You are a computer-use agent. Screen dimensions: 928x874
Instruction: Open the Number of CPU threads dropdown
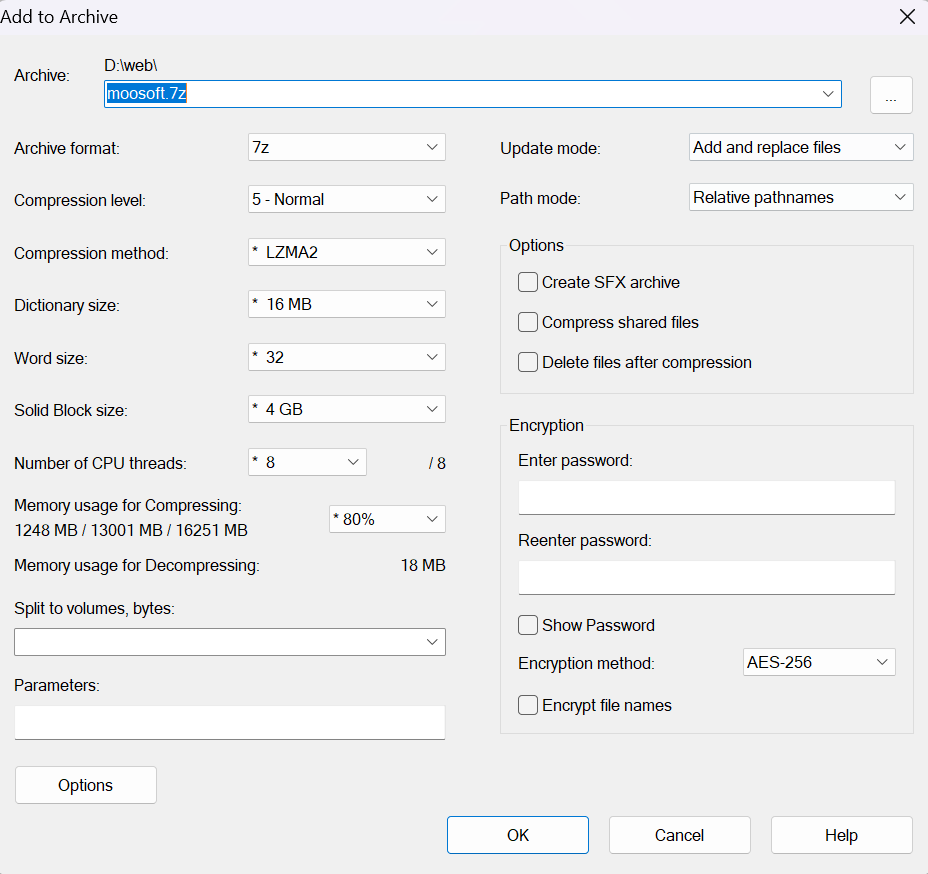point(307,462)
